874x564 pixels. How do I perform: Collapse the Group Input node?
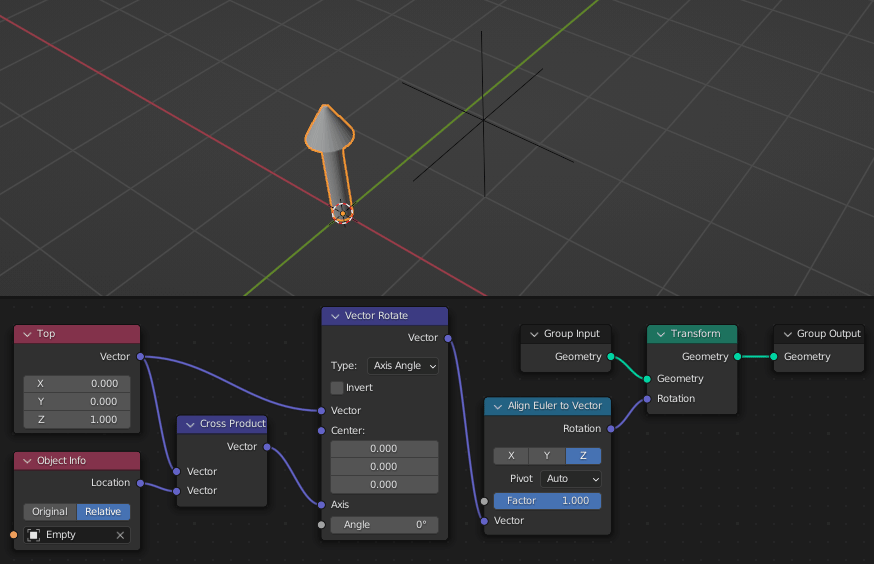[x=534, y=334]
